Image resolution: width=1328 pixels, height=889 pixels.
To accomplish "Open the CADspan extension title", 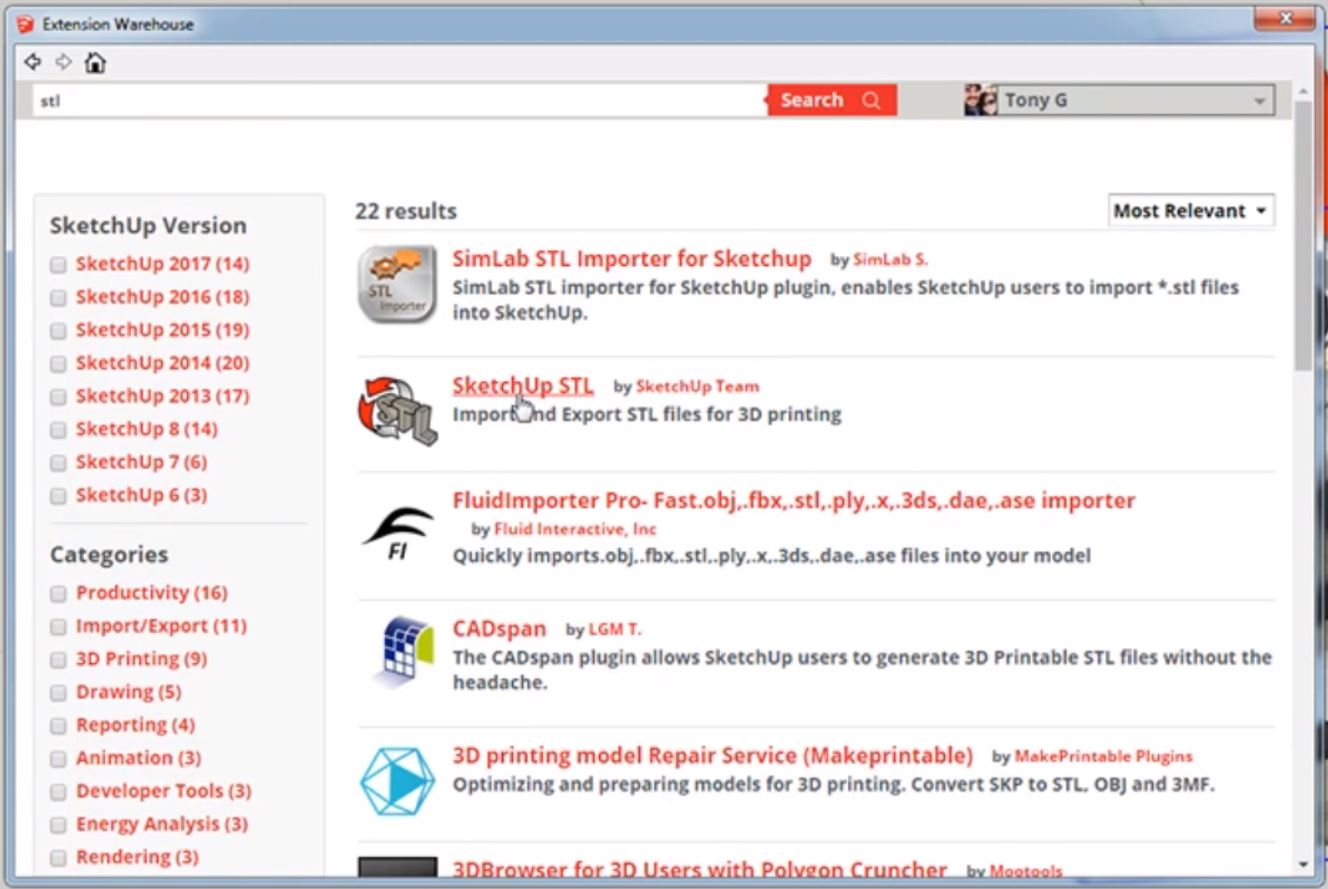I will tap(499, 629).
